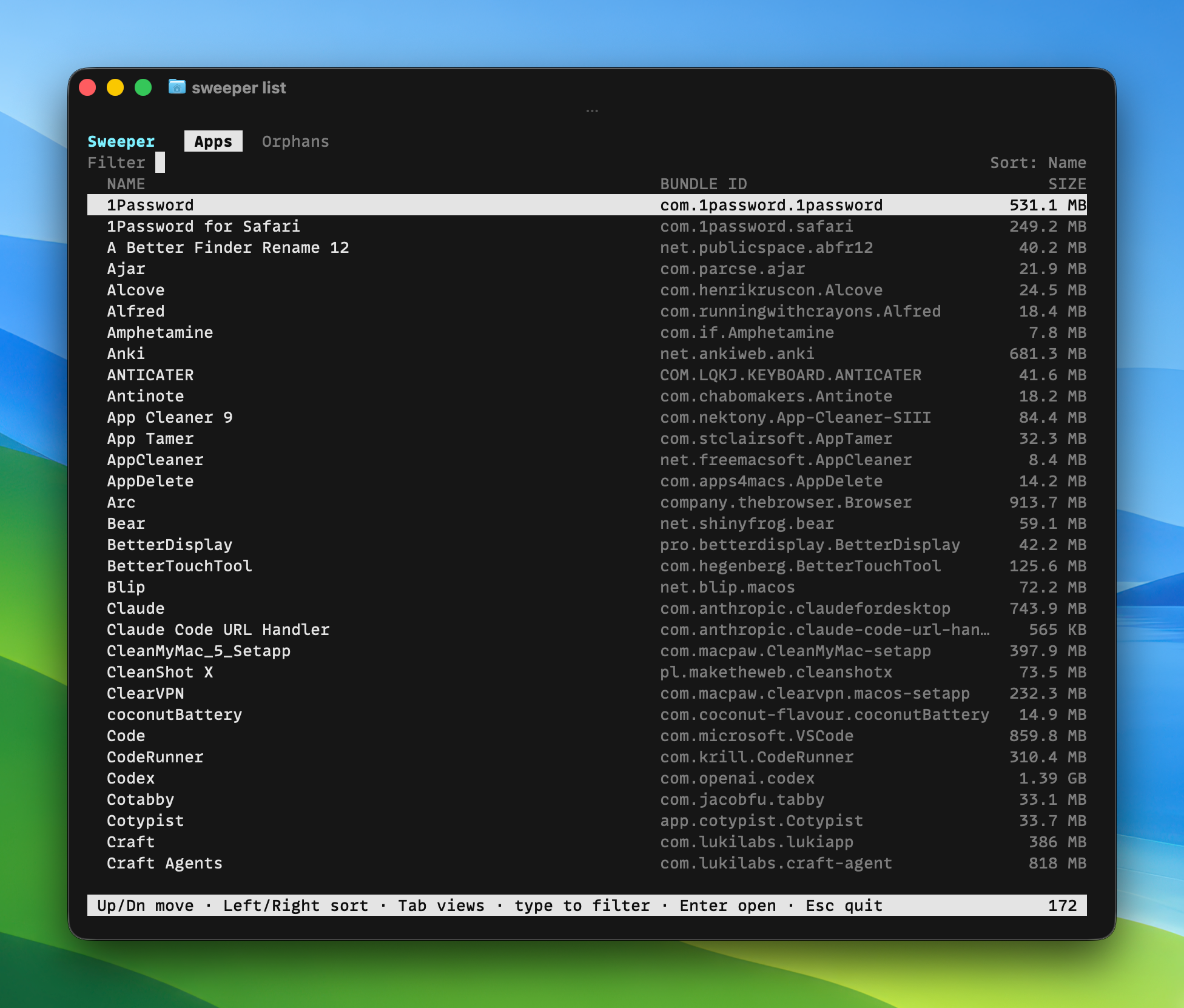This screenshot has width=1184, height=1008.
Task: Click the com.lukilabs.lukiapp bundle ID
Action: coord(756,842)
